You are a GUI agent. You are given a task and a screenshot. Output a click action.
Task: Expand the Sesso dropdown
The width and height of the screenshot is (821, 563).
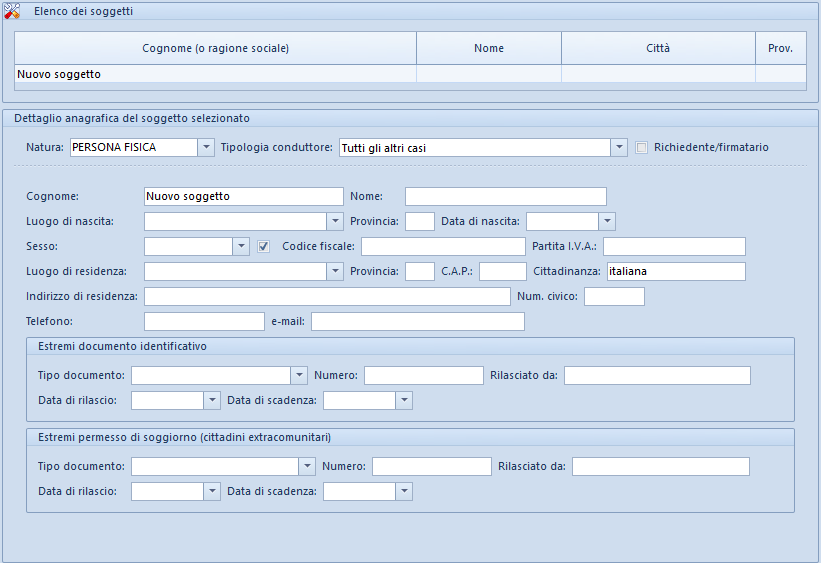point(241,247)
